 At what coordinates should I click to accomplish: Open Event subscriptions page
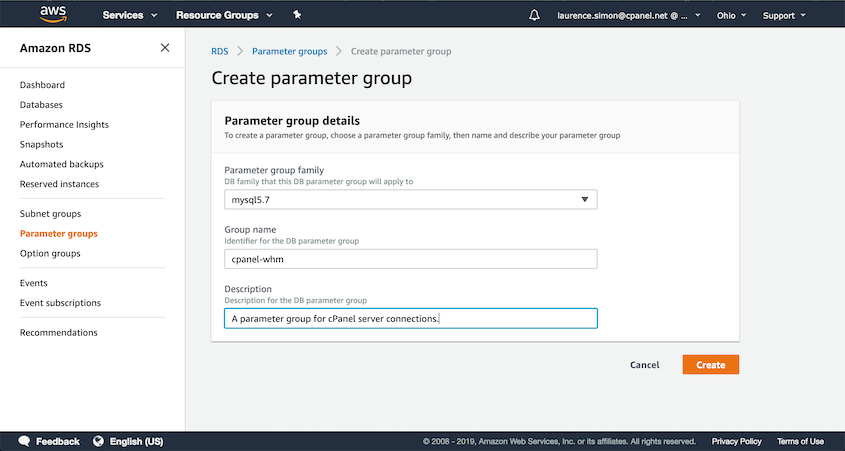point(60,303)
